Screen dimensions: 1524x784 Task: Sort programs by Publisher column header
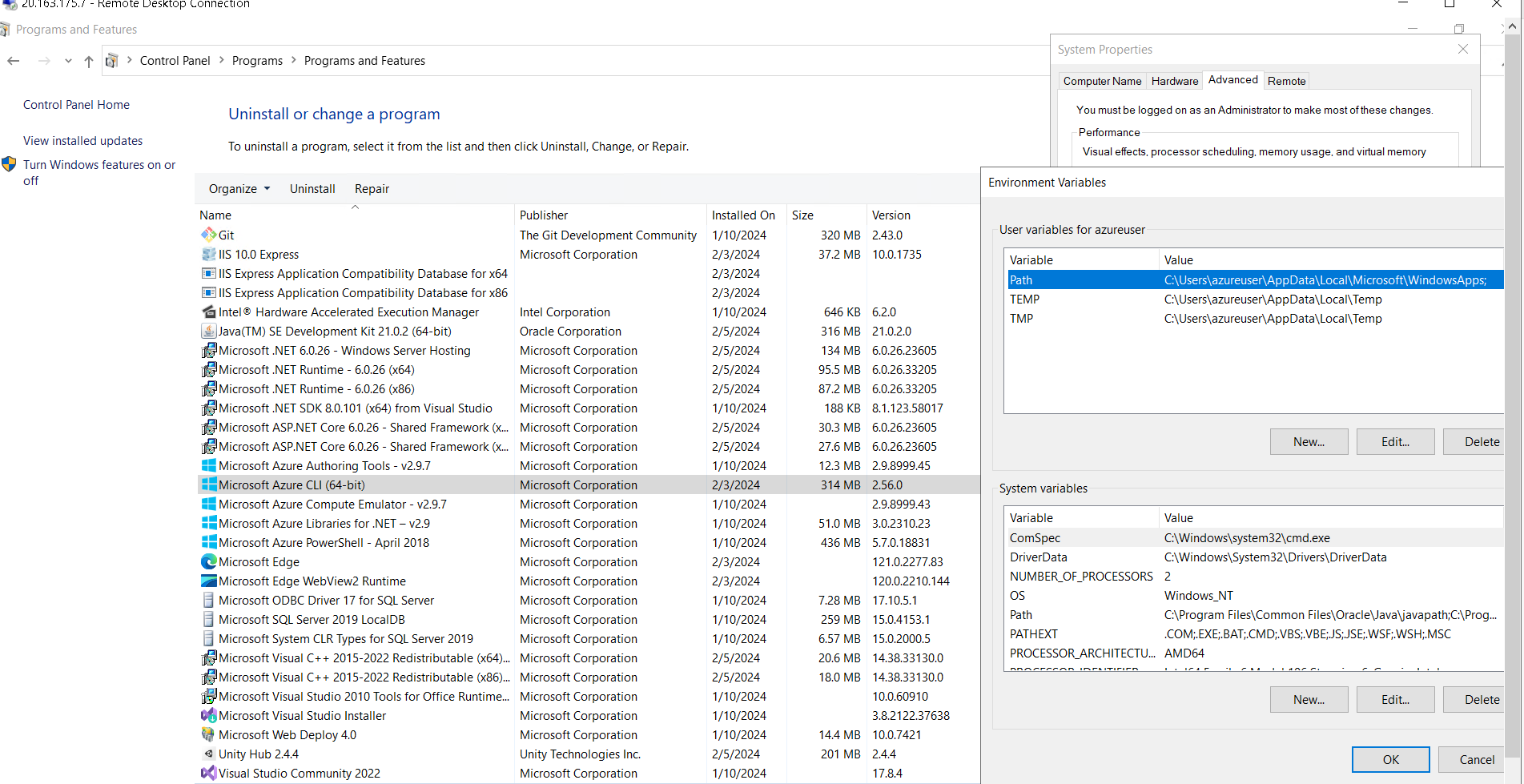(610, 215)
